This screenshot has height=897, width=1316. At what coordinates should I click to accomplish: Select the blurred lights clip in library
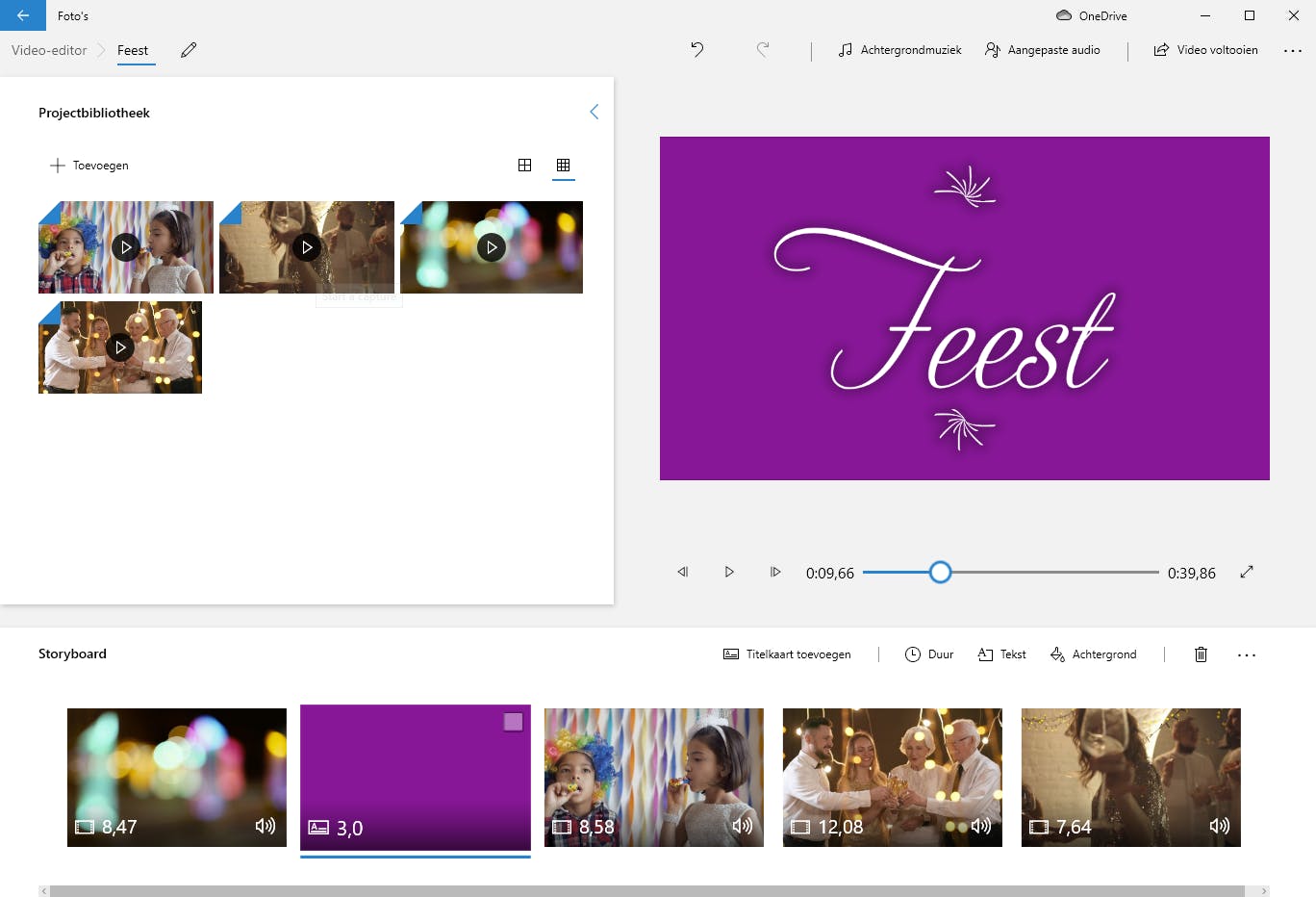click(x=492, y=247)
